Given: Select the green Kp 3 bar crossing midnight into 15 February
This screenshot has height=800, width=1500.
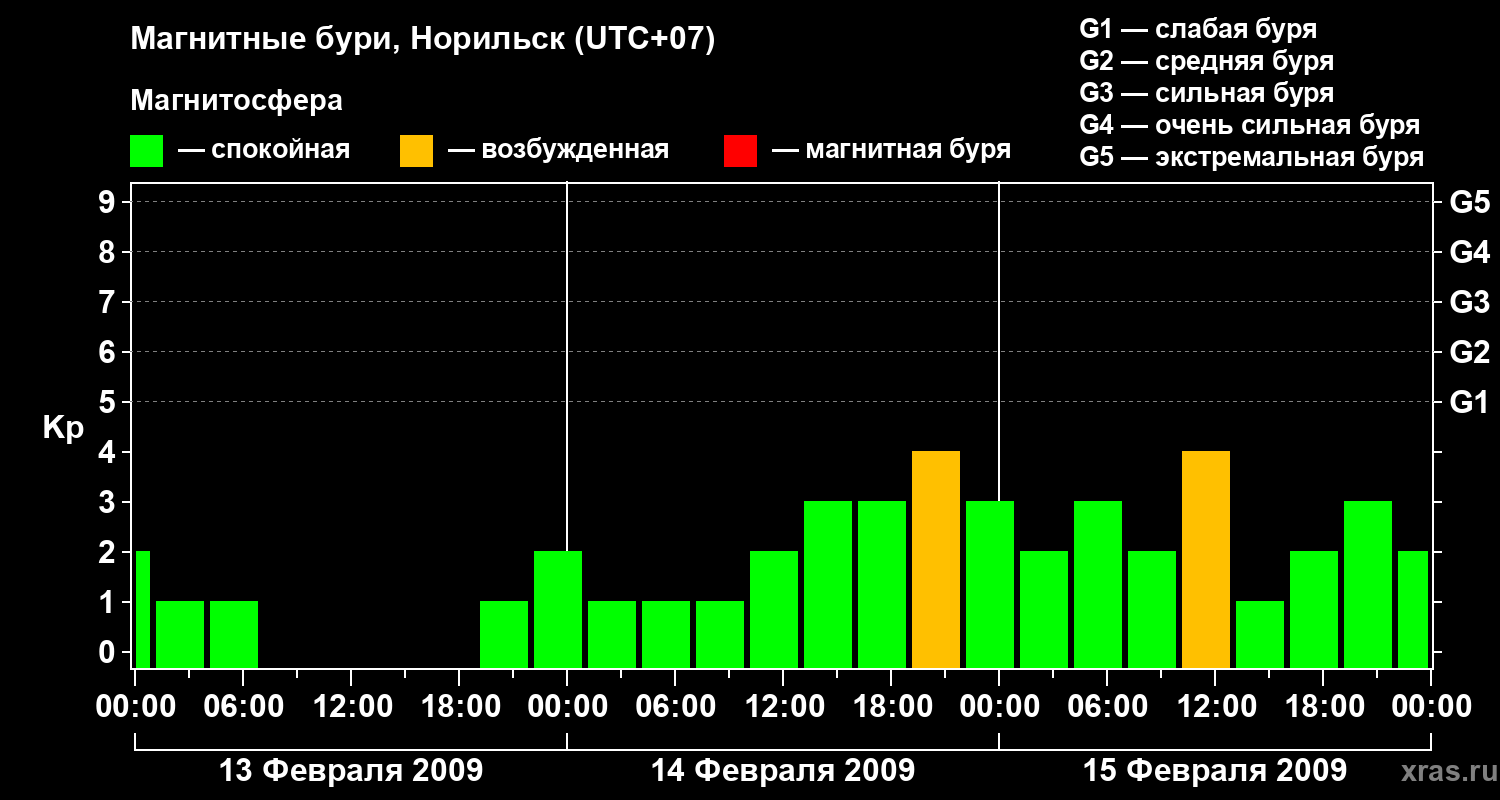Looking at the screenshot, I should [990, 585].
